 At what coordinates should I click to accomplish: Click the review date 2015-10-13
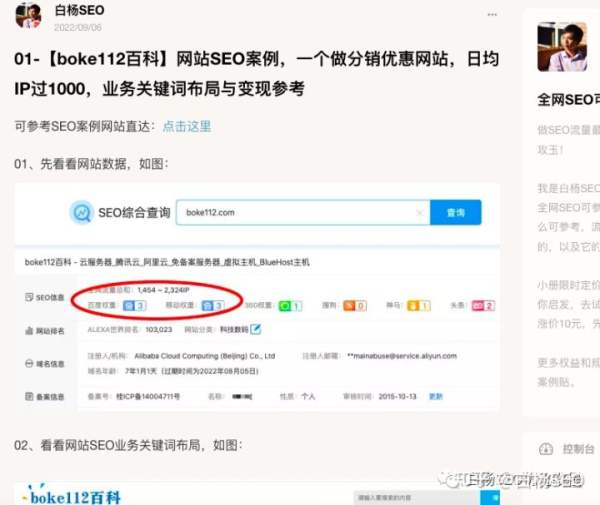coord(397,396)
